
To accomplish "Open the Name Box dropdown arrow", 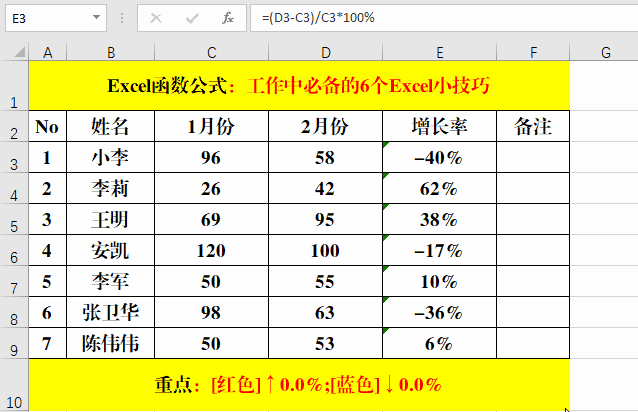I will tap(96, 17).
